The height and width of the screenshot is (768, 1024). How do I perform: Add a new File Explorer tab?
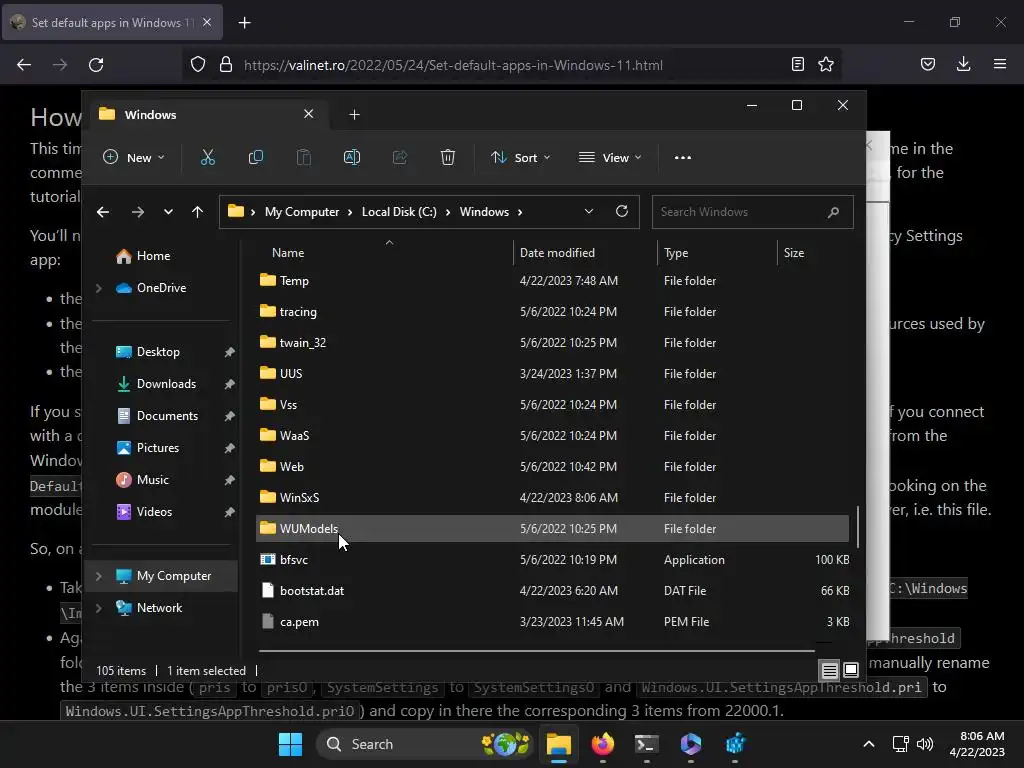pyautogui.click(x=354, y=114)
